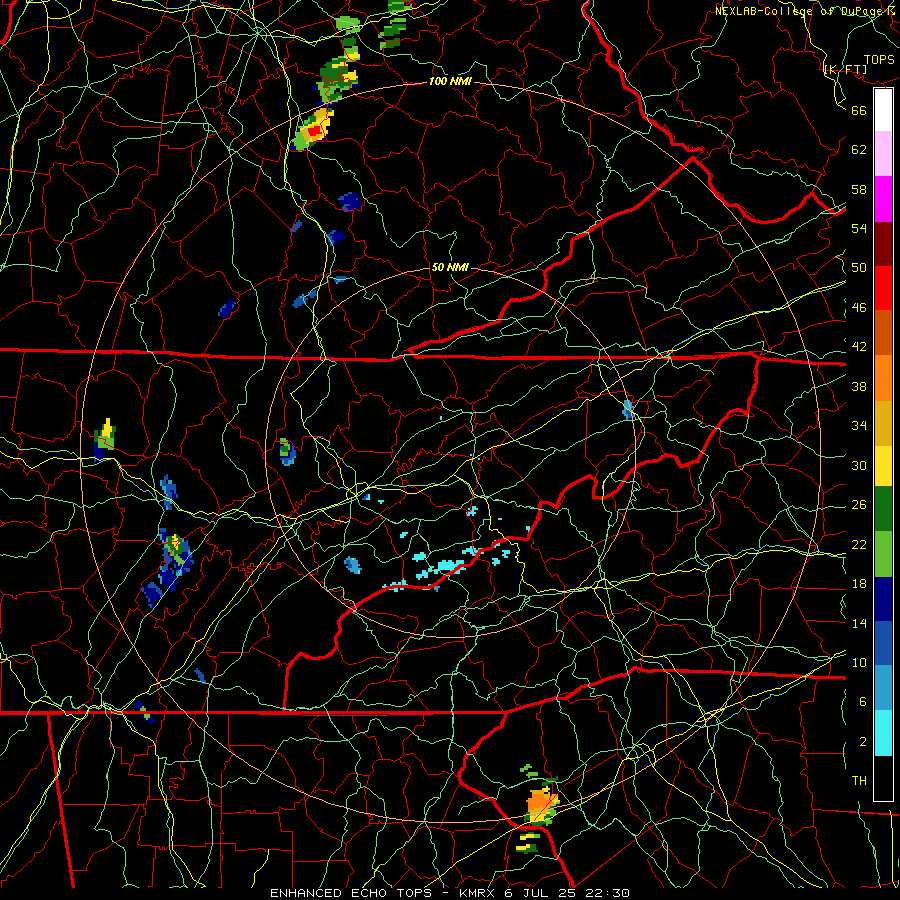Pick the yellow legend swatch beside 30

883,466
